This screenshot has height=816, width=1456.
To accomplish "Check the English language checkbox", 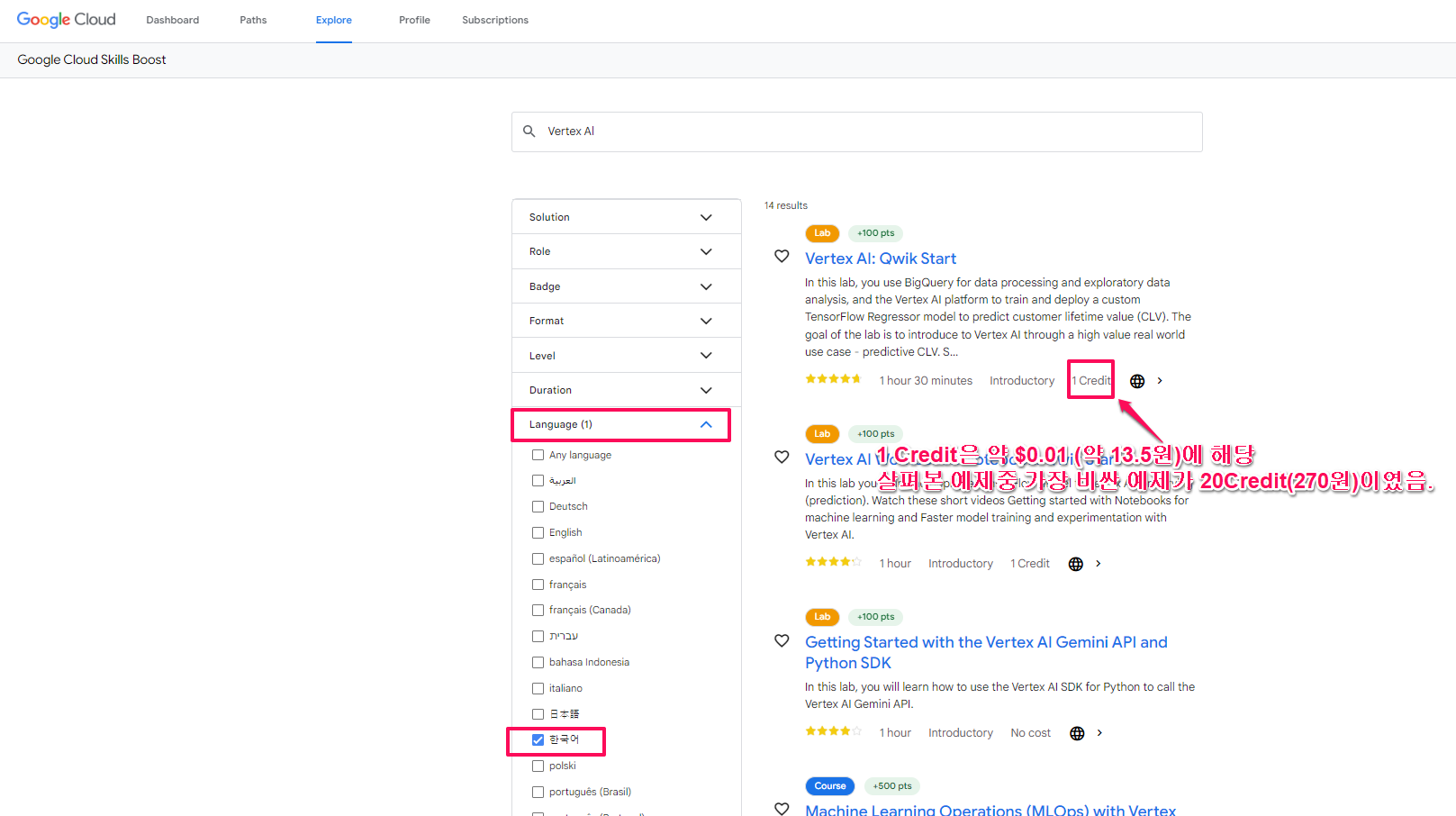I will coord(538,533).
